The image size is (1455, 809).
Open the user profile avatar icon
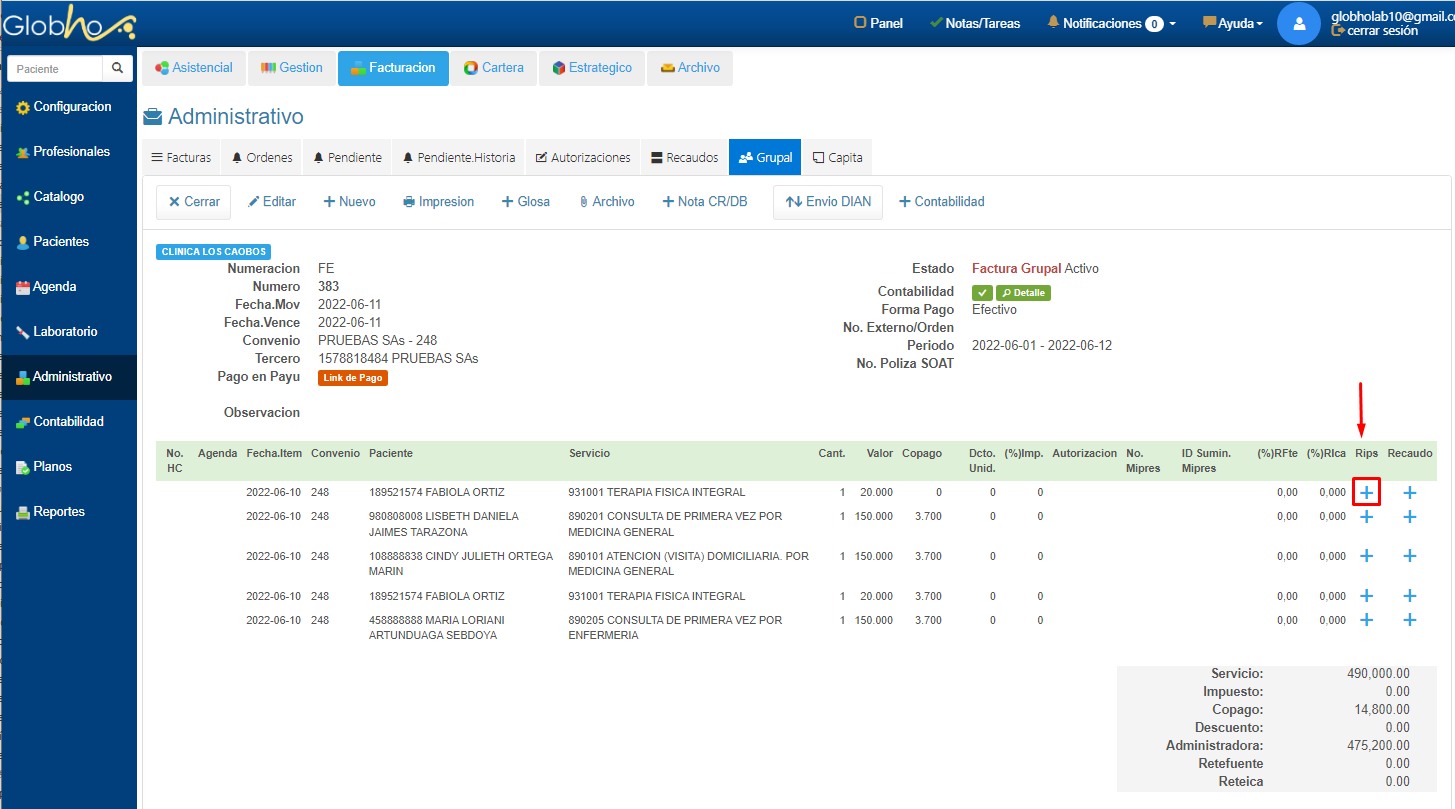(1299, 23)
